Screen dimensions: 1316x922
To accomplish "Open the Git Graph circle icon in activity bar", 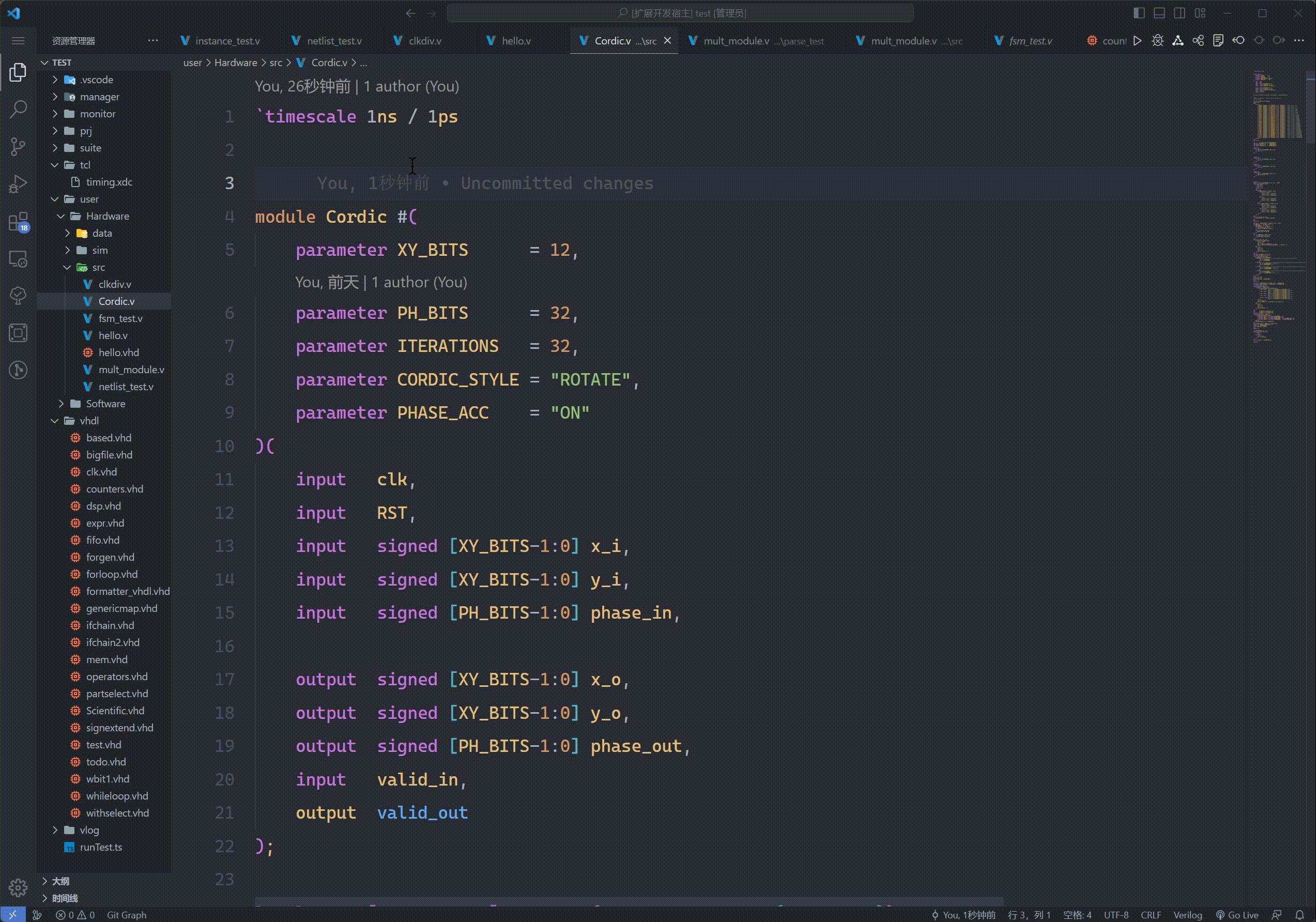I will click(18, 370).
